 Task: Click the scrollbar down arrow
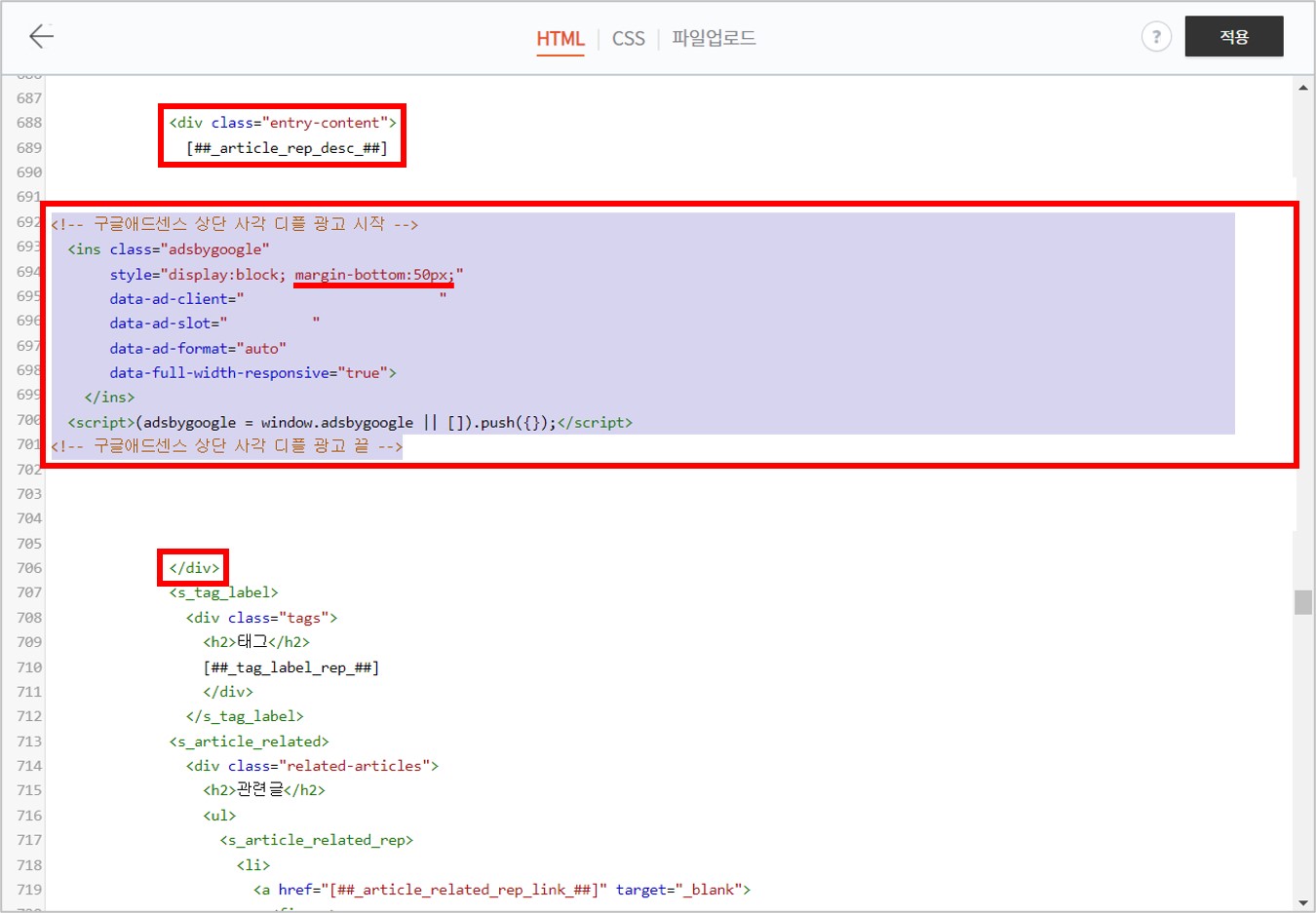[1303, 902]
